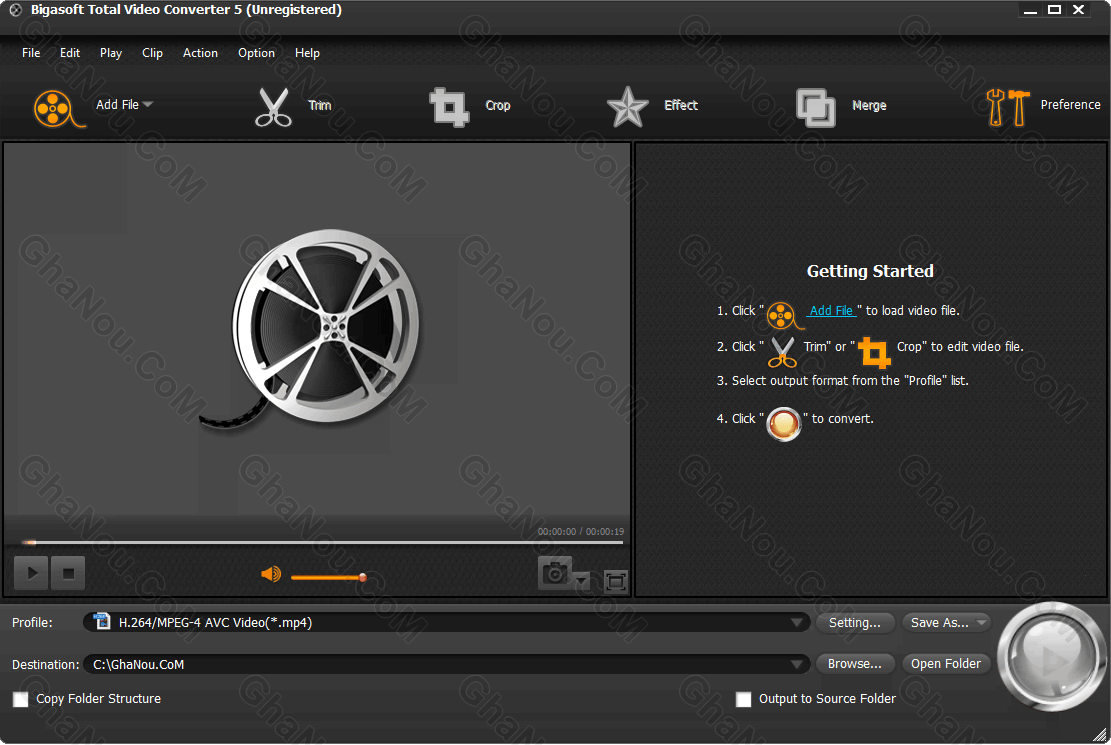Click the Destination: label
Image resolution: width=1111 pixels, height=745 pixels.
(x=45, y=664)
